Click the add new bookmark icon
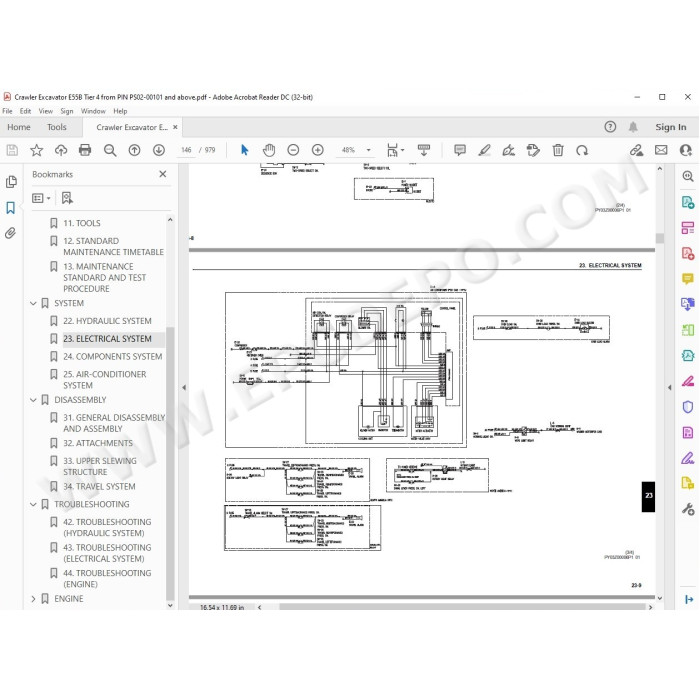This screenshot has width=700, height=700. coord(67,198)
